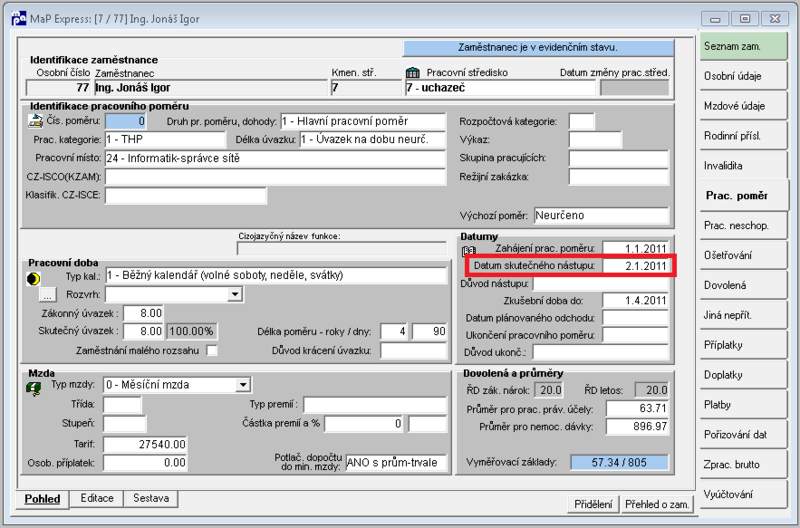800x528 pixels.
Task: Click the CZ-ISCO(KZAM) field
Action: coord(276,177)
